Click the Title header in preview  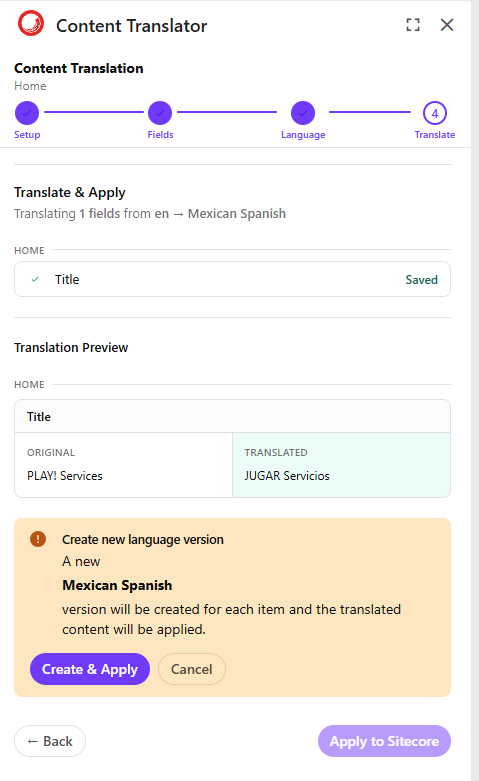click(39, 417)
